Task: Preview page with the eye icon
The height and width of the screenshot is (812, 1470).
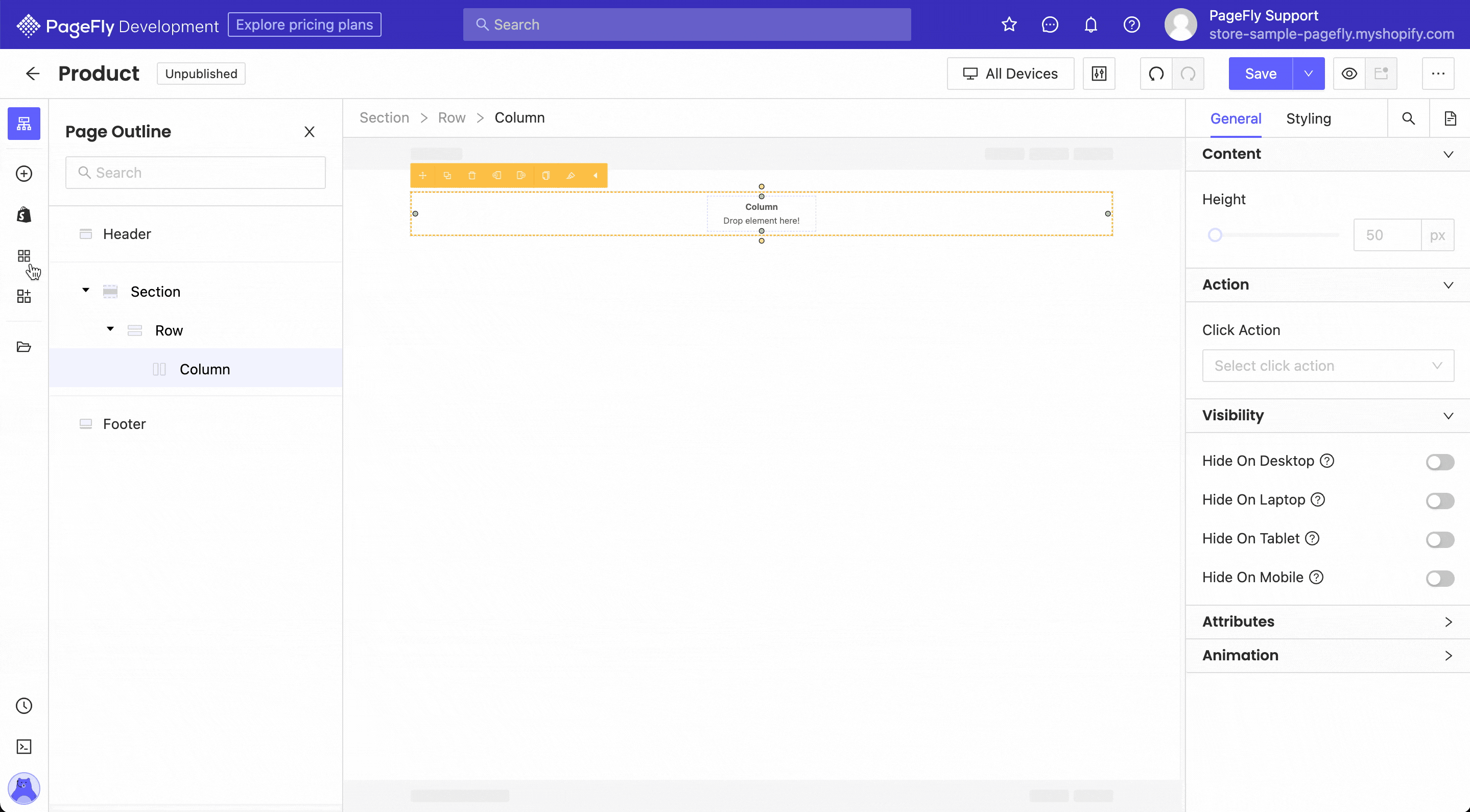Action: click(x=1349, y=74)
